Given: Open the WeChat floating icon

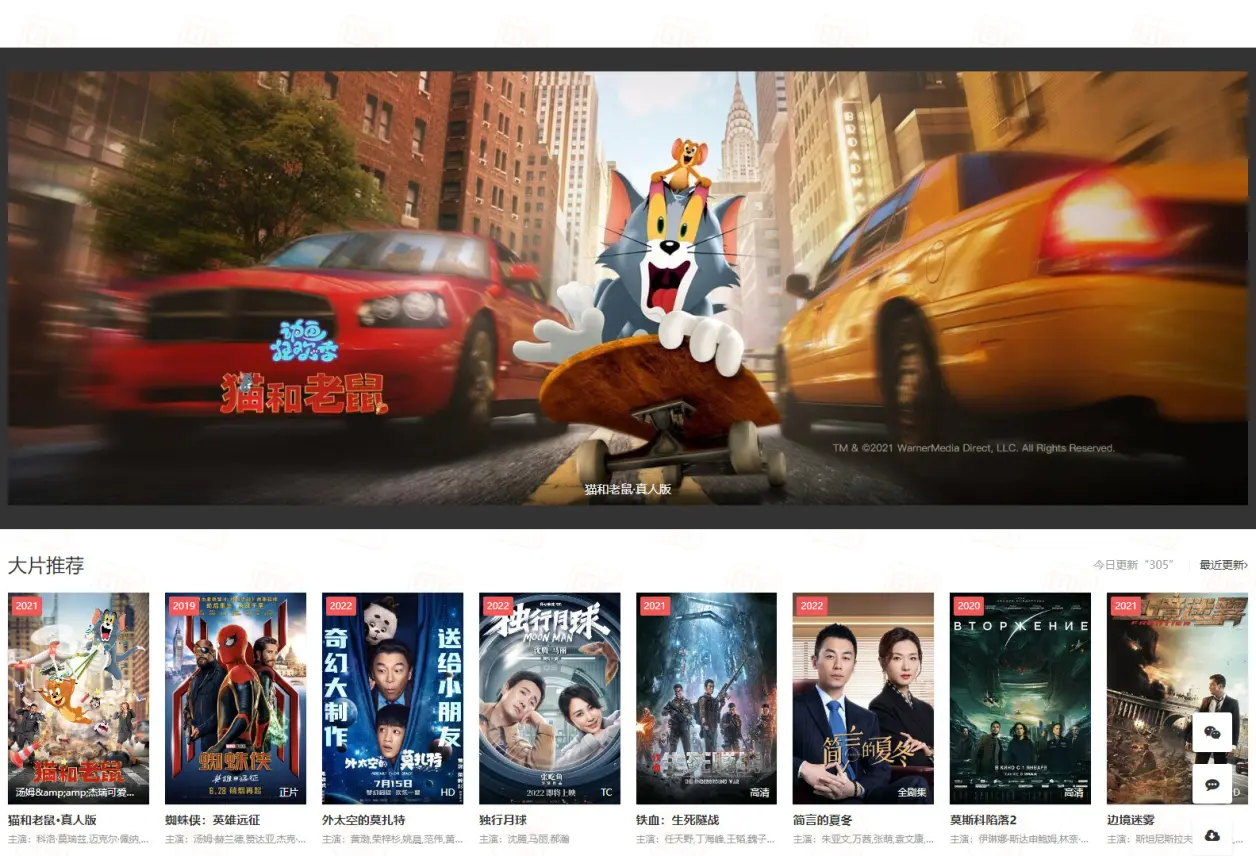Looking at the screenshot, I should [x=1212, y=732].
